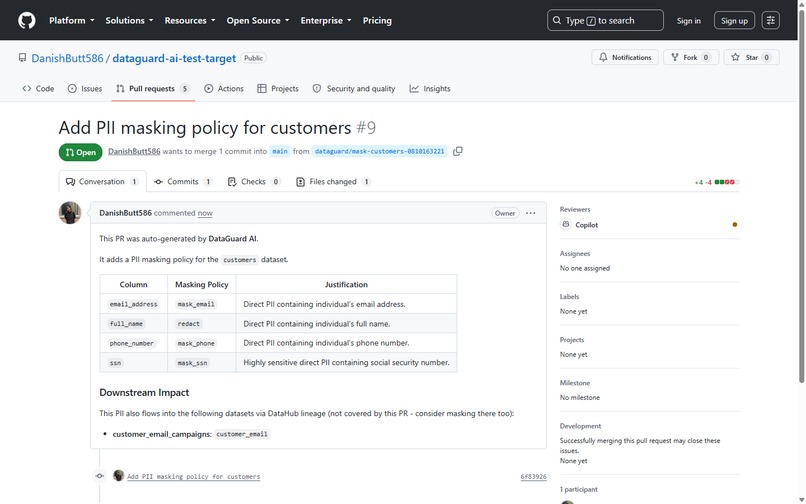Open the Insights tab
The height and width of the screenshot is (504, 806).
coord(430,88)
